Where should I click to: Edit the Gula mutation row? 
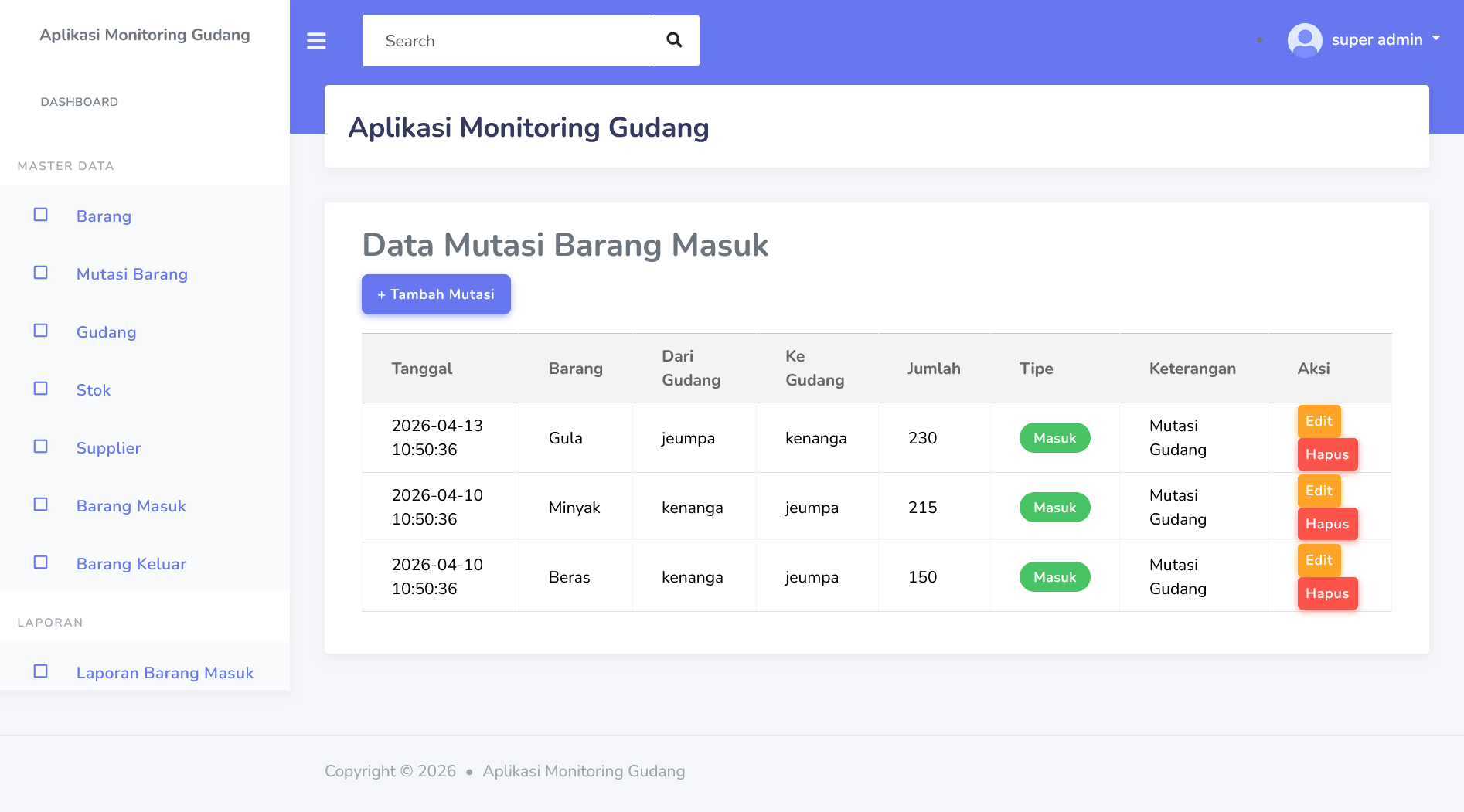pos(1318,421)
